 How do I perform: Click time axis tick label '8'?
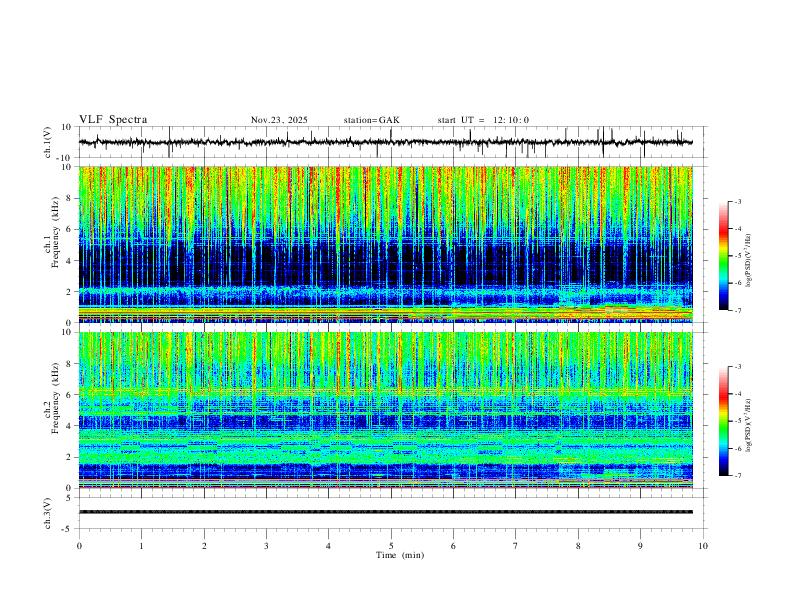578,546
